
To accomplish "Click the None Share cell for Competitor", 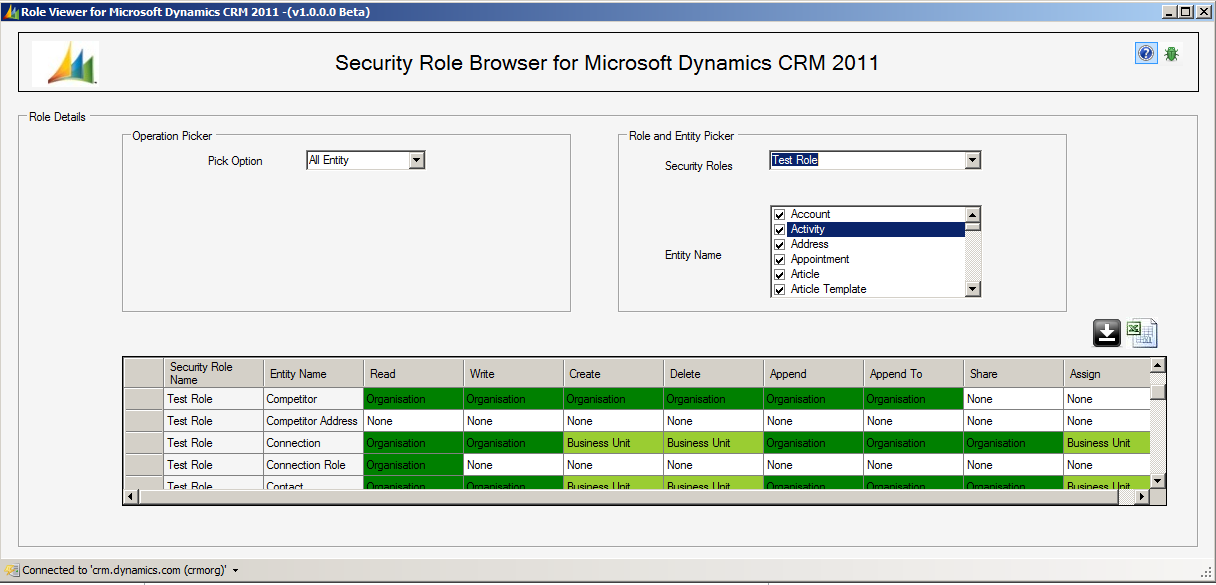I will tap(1013, 398).
